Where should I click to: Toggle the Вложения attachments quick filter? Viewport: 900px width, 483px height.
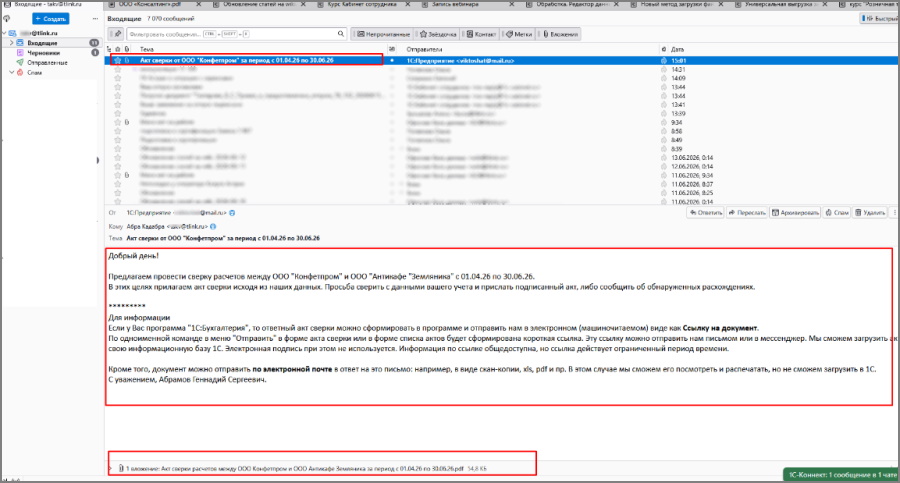pyautogui.click(x=560, y=34)
